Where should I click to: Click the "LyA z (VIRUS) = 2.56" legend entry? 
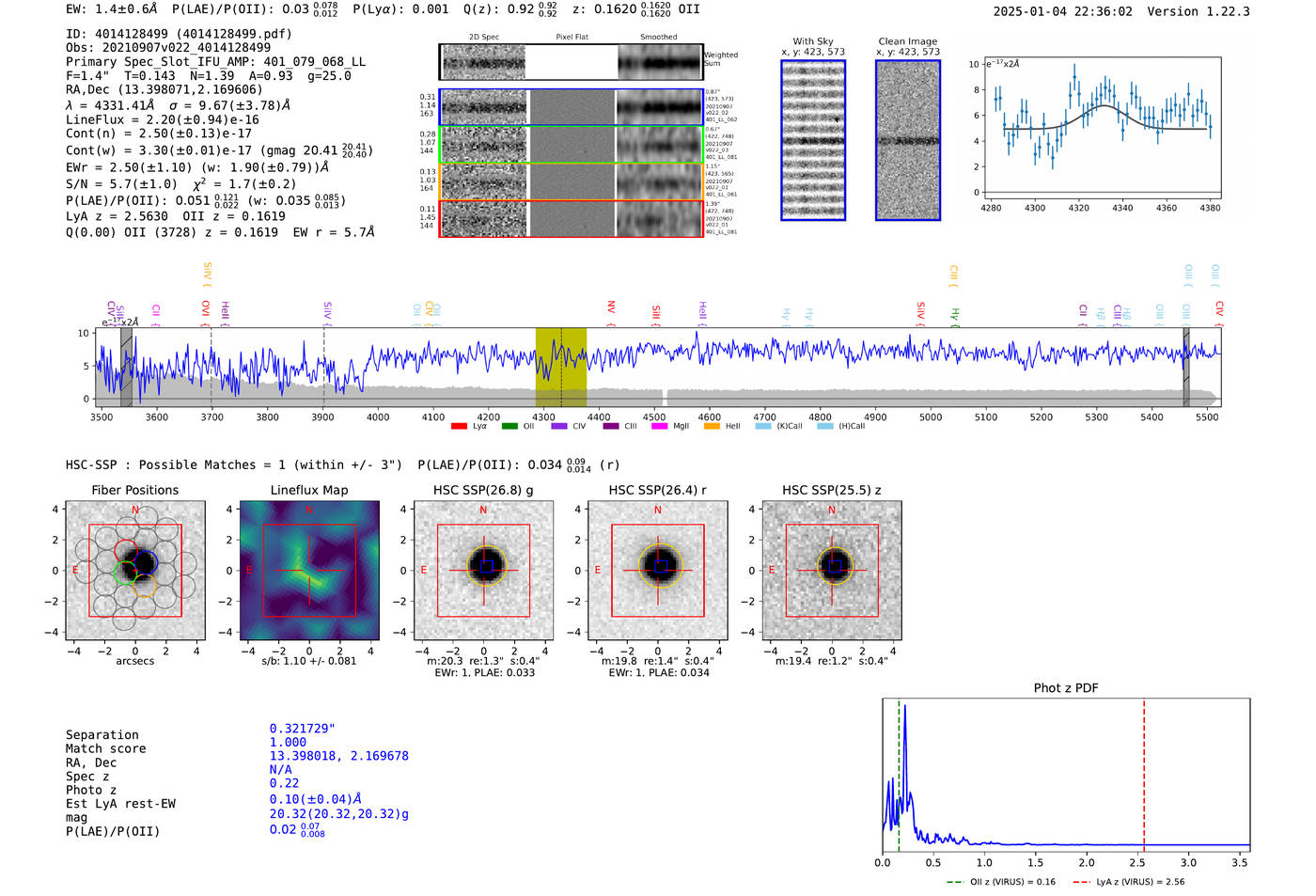pos(1128,882)
